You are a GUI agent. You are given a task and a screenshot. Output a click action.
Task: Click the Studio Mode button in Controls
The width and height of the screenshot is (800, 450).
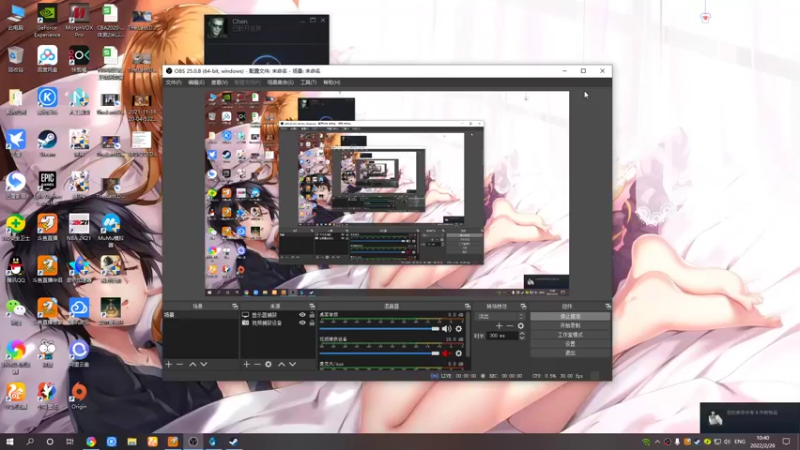(570, 335)
